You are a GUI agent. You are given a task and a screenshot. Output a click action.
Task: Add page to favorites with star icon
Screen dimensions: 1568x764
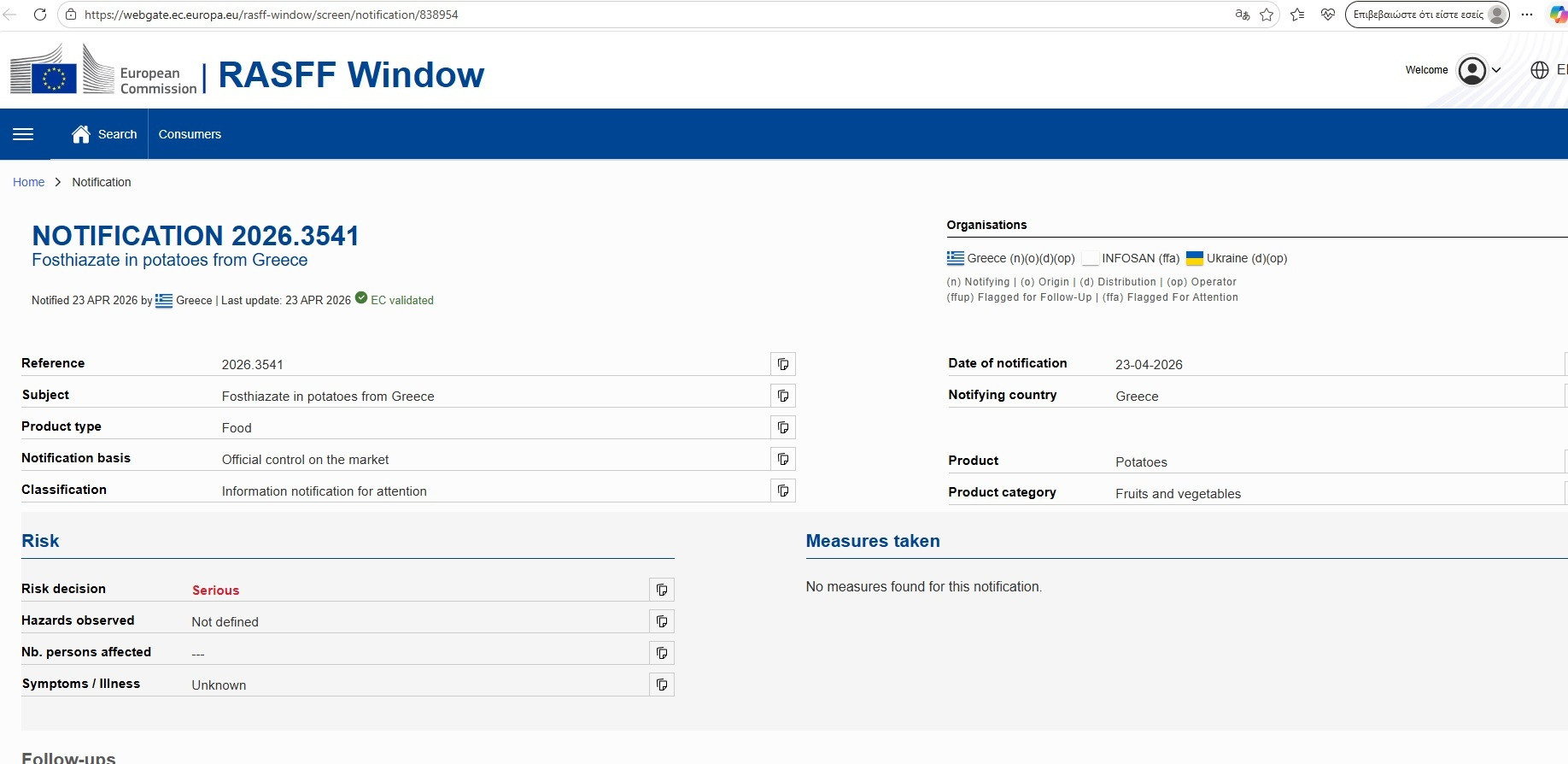pos(1267,15)
